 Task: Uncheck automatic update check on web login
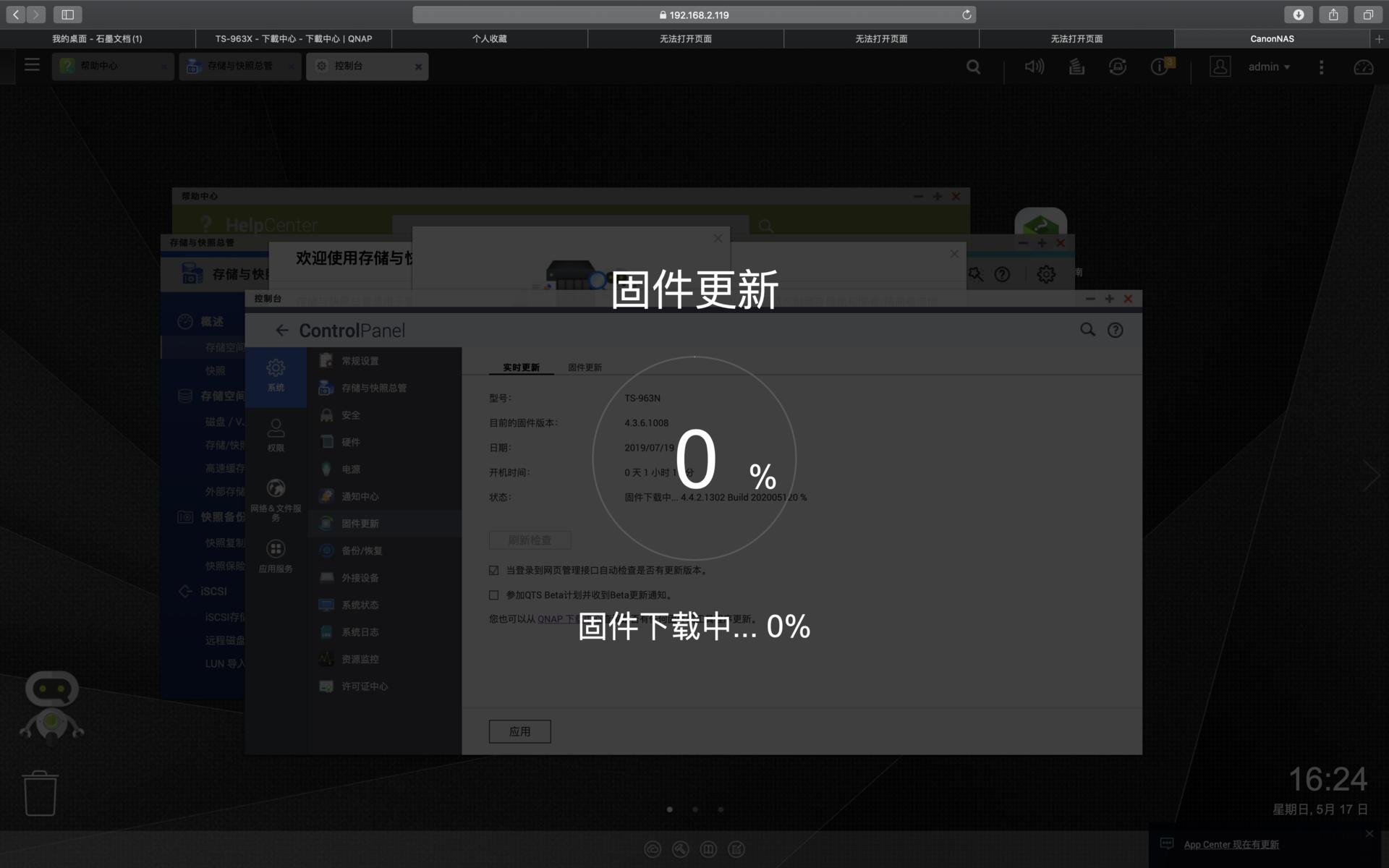494,569
